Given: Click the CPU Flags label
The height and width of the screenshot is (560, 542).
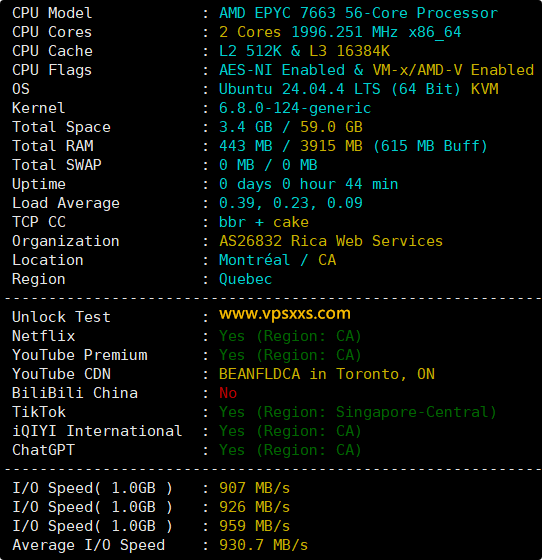Looking at the screenshot, I should [x=52, y=70].
